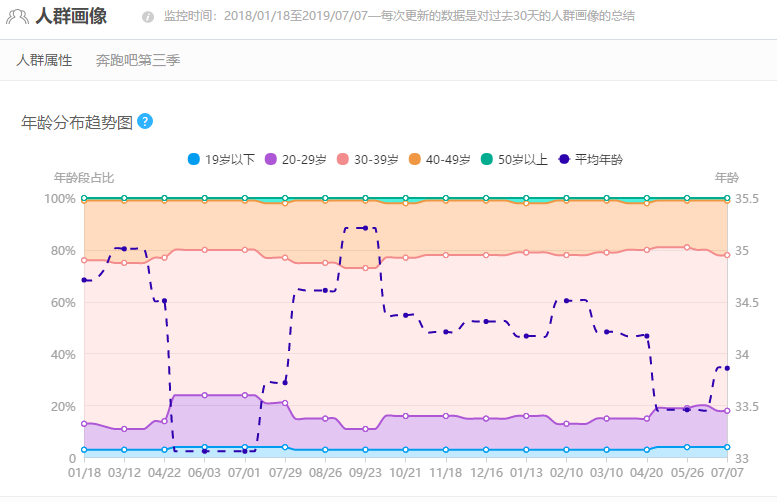The image size is (777, 502).
Task: Click the 20-29岁 data point at 06/03
Action: 205,395
